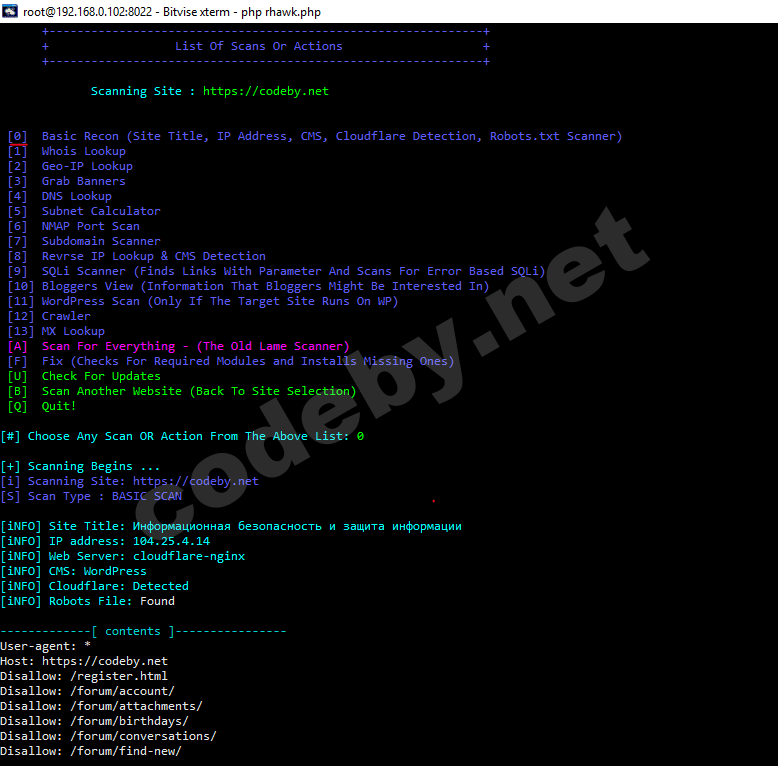
Task: Click the '[9] SQLi Scanner' line
Action: coord(276,271)
